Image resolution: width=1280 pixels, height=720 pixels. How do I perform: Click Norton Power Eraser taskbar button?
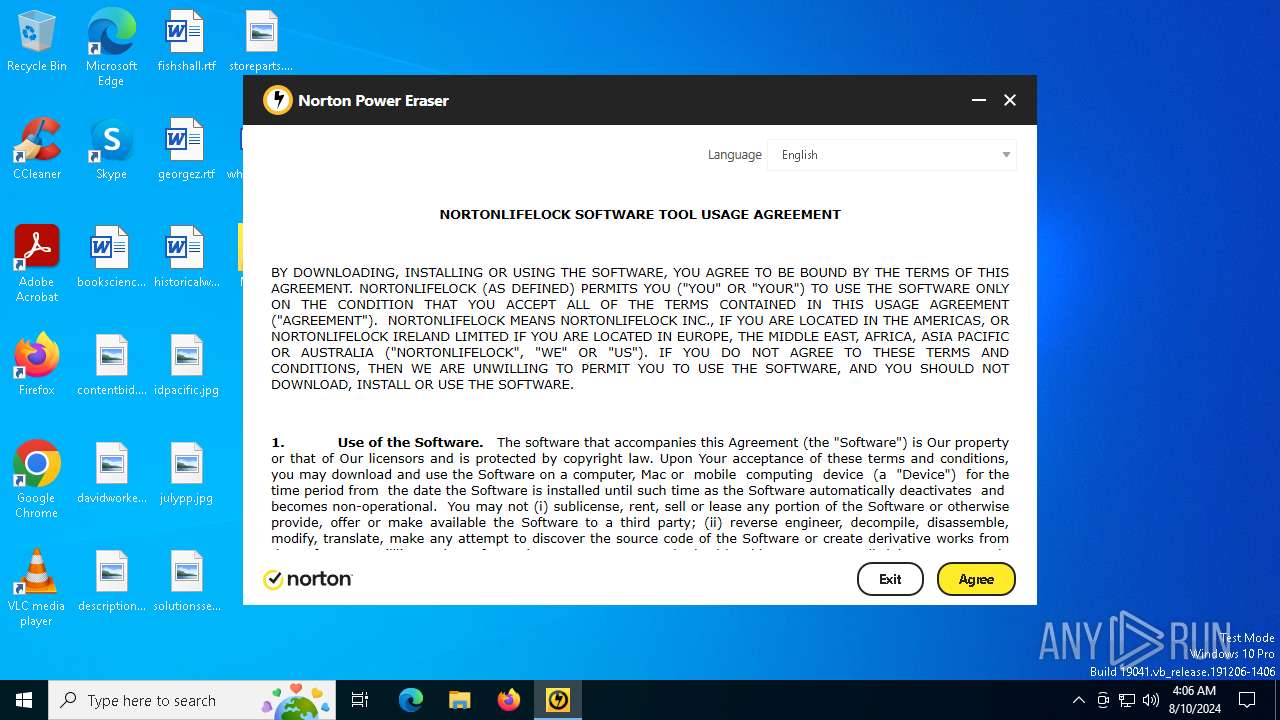click(558, 700)
